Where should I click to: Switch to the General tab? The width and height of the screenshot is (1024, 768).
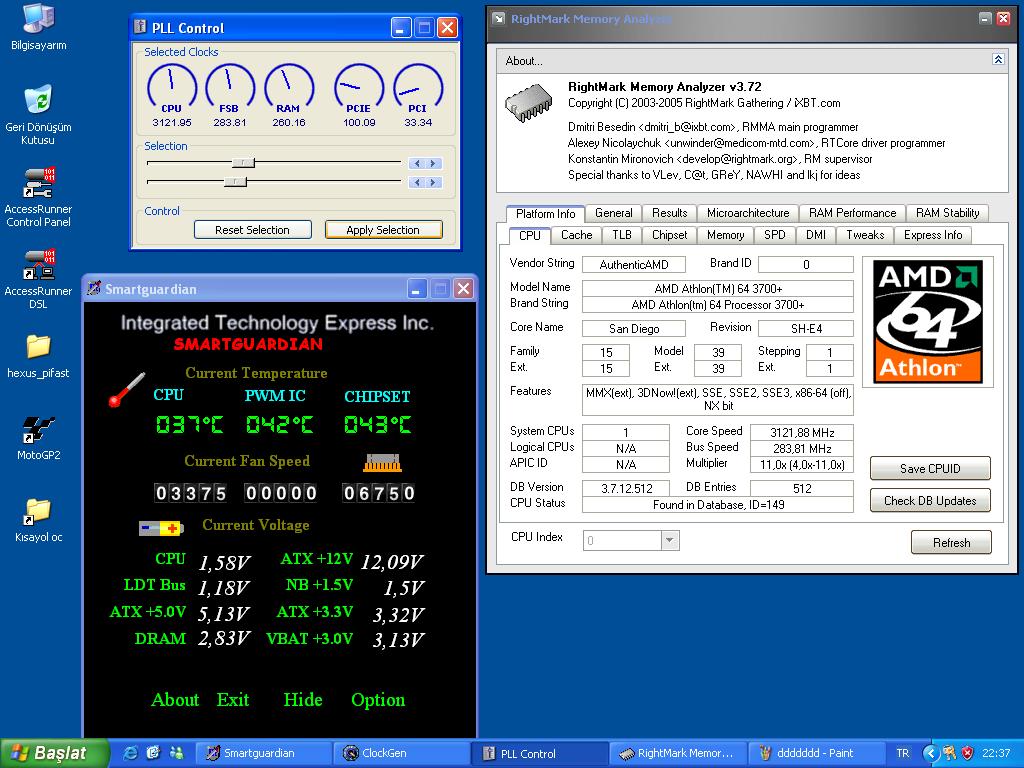613,213
